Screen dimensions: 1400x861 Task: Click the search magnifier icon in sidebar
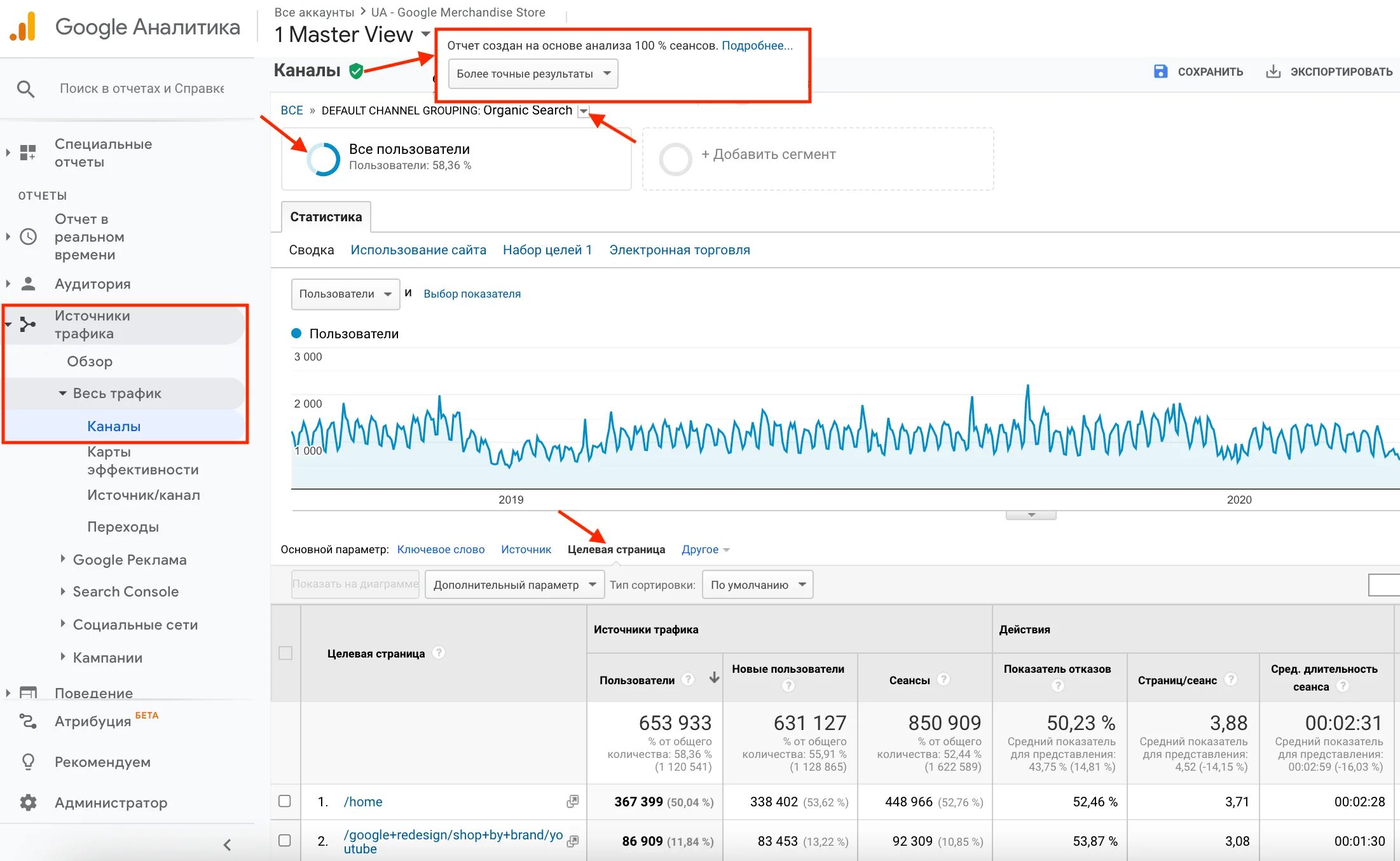click(25, 89)
